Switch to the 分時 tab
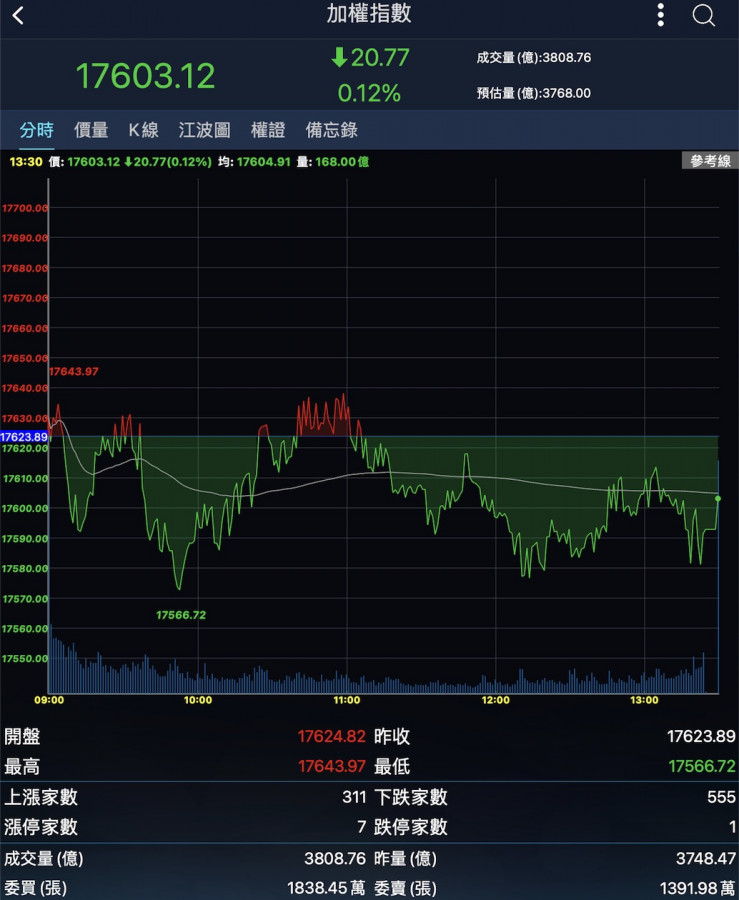739x900 pixels. (x=37, y=130)
